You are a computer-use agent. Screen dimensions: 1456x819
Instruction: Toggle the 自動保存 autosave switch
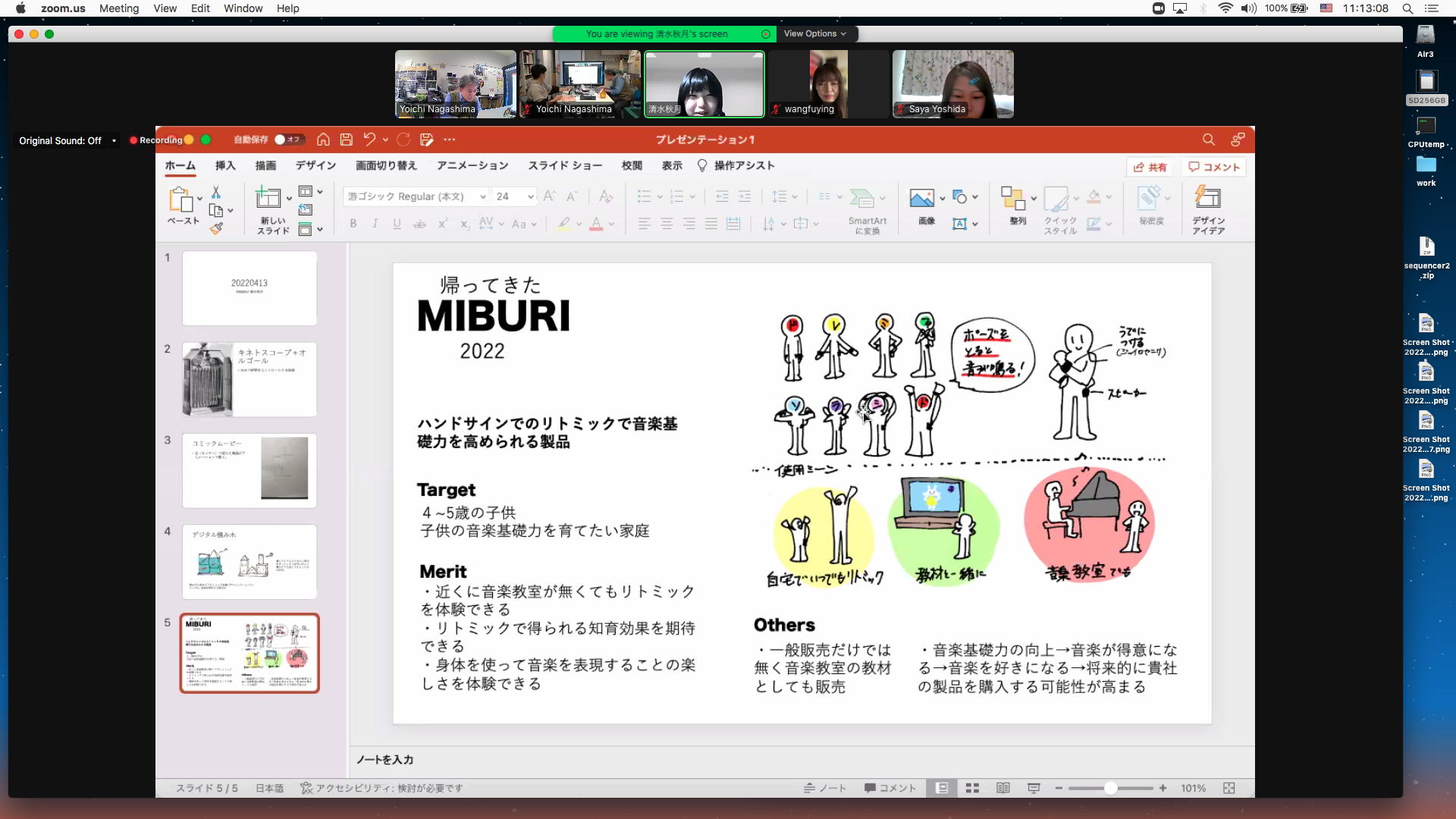coord(288,140)
